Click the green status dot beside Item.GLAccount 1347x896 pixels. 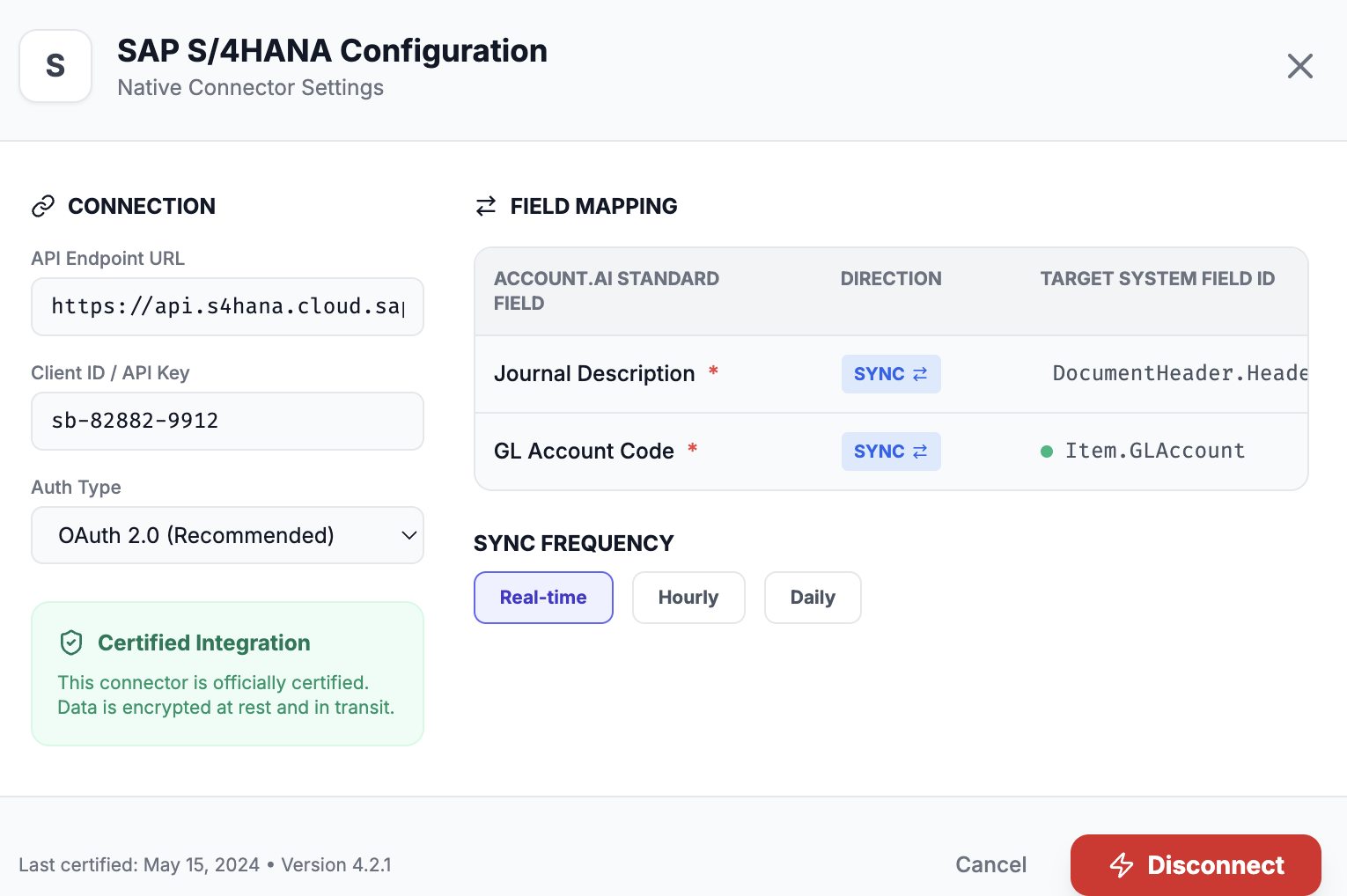point(1047,452)
